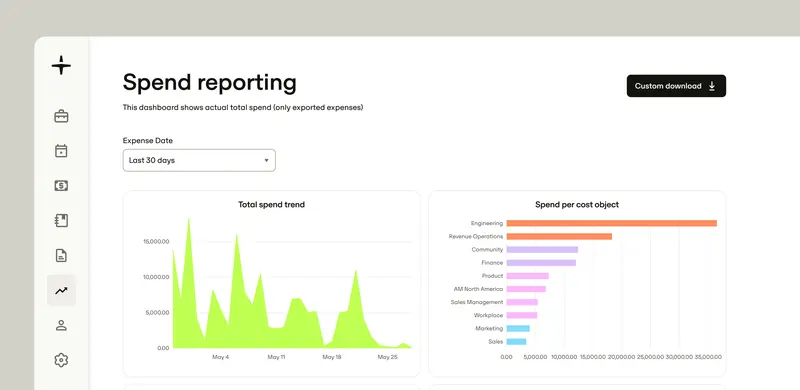800x390 pixels.
Task: Open the user profile icon in sidebar
Action: [x=61, y=325]
